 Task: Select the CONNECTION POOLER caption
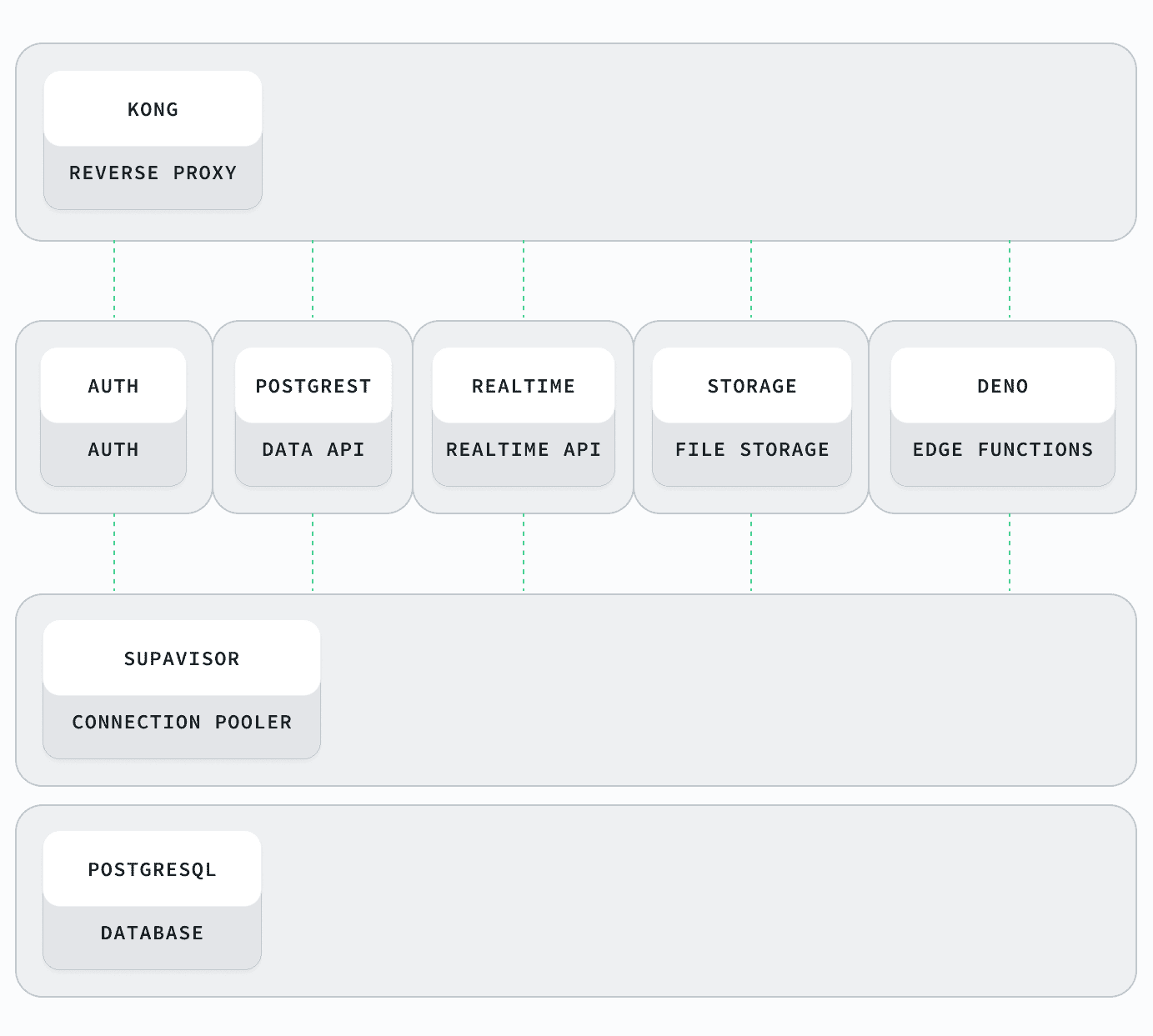[x=182, y=722]
